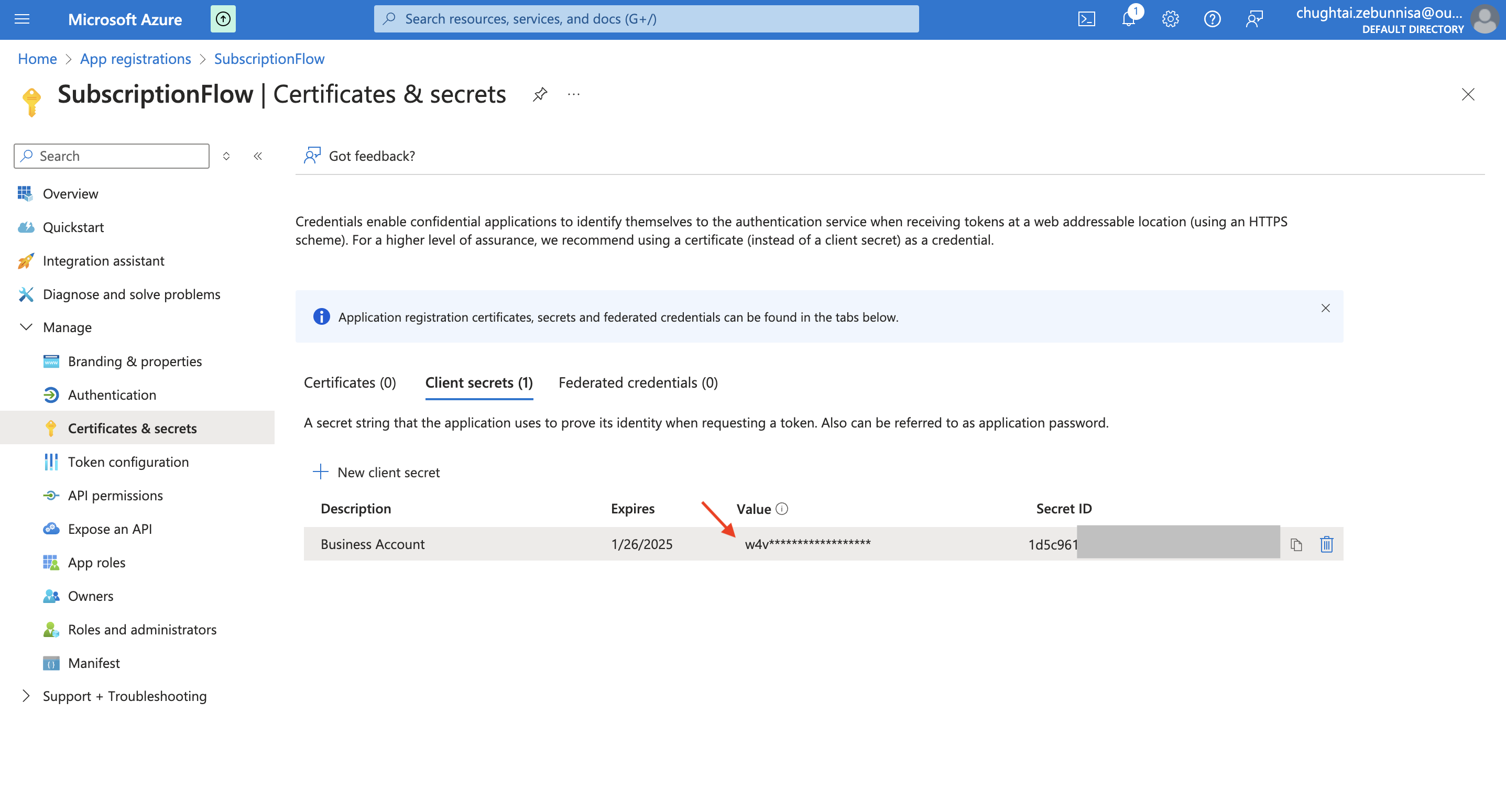This screenshot has height=812, width=1506.
Task: Click the global search resources field
Action: [x=646, y=19]
